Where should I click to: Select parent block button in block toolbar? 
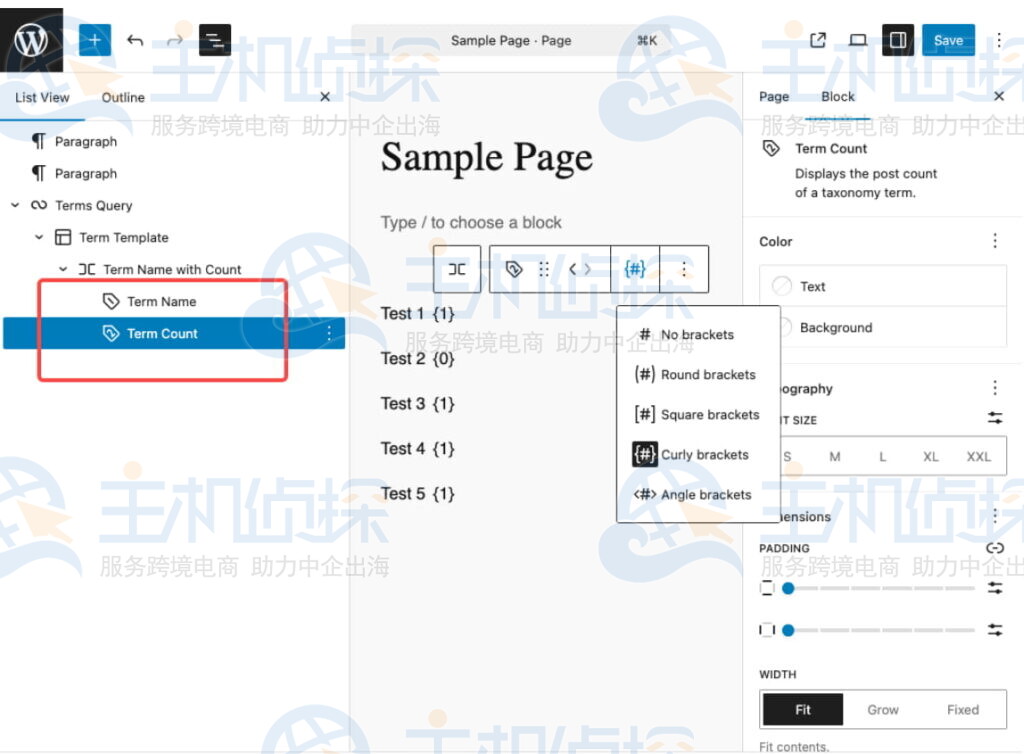(x=456, y=269)
